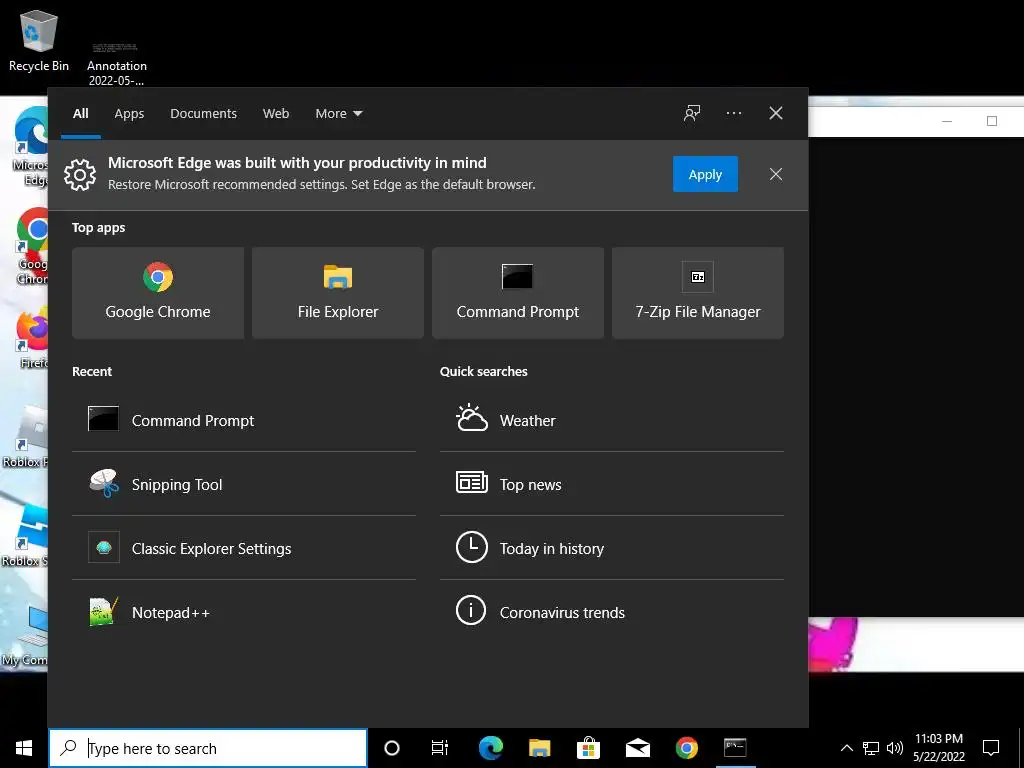Select the Annotation 2022-05 desktop file

coord(116,63)
